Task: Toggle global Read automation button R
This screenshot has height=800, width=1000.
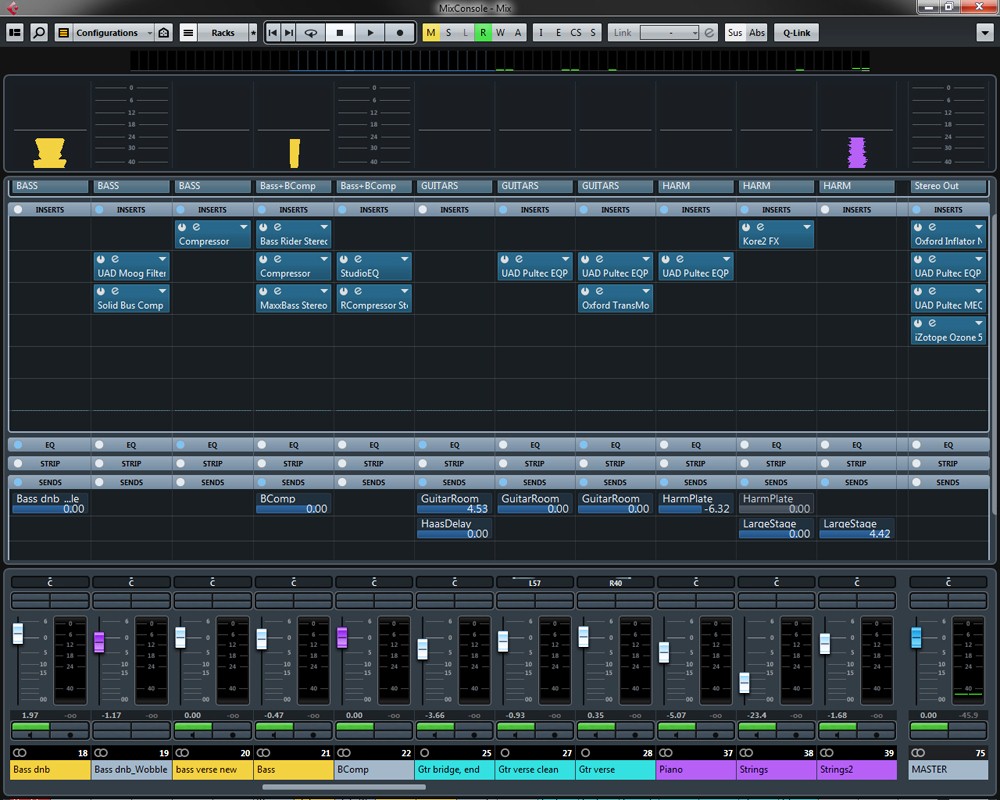Action: [x=483, y=33]
